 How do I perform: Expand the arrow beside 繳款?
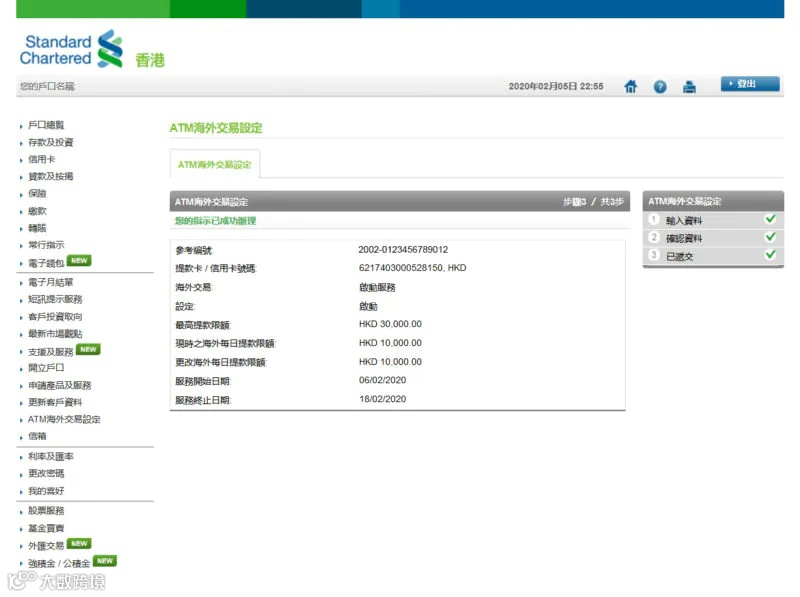(21, 212)
